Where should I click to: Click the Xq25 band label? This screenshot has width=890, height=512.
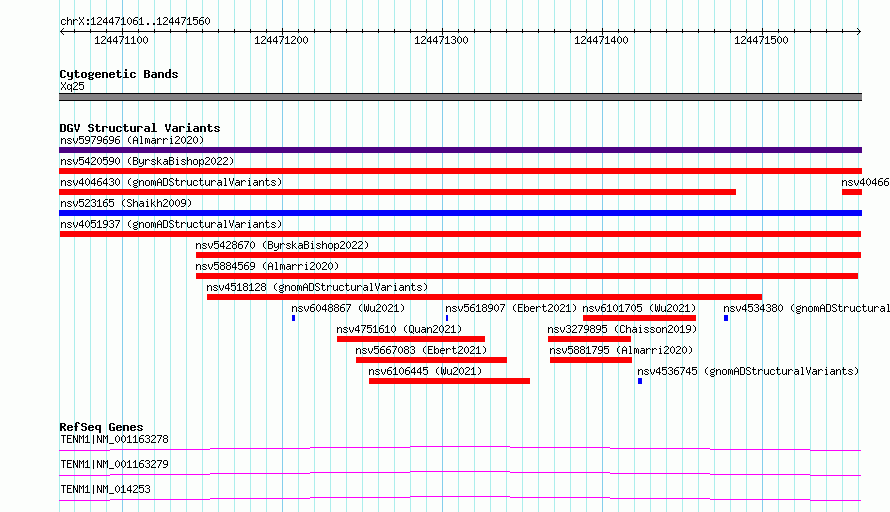(x=72, y=86)
